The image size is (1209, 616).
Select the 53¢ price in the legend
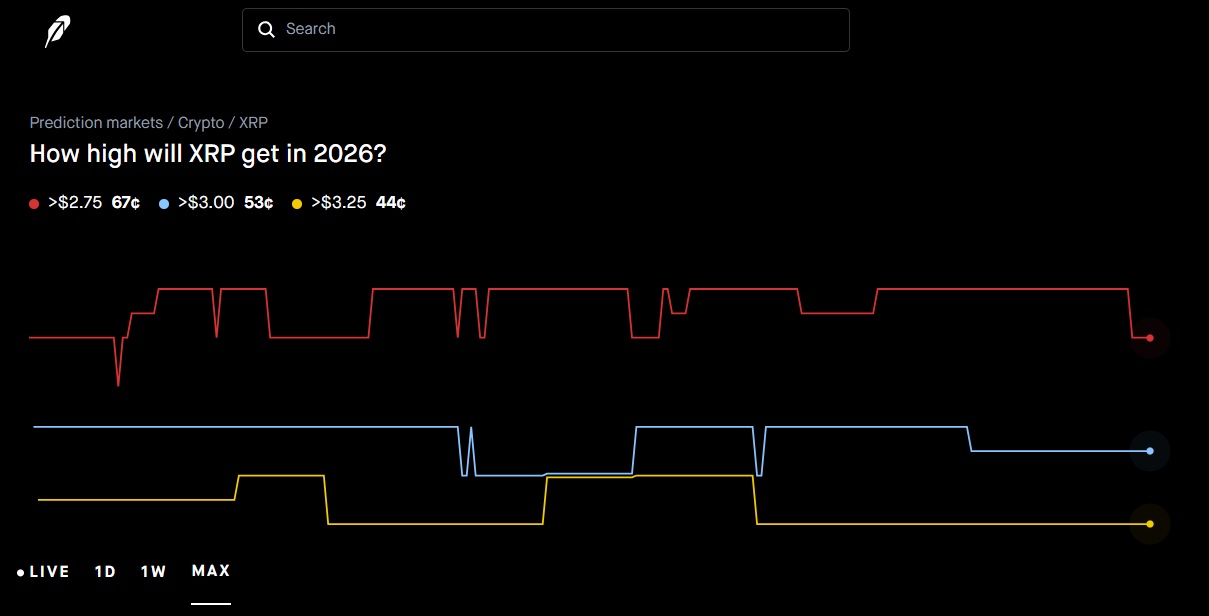pos(259,203)
